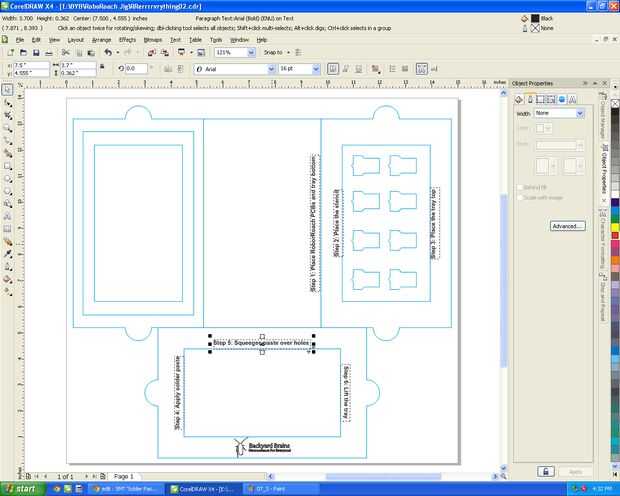The width and height of the screenshot is (620, 496).
Task: Toggle Scale with image checkbox
Action: tap(520, 197)
